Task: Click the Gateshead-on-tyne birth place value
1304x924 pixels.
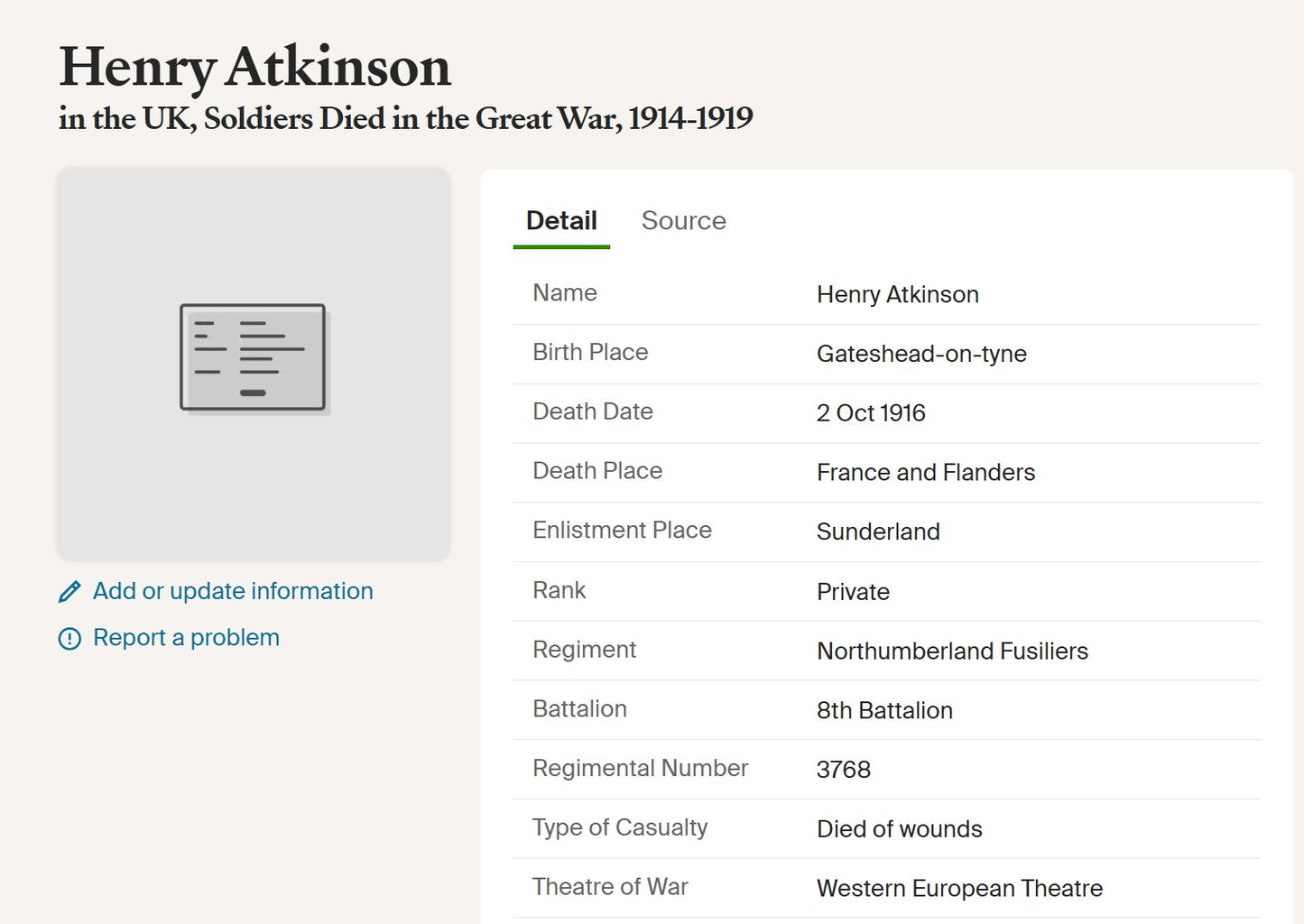Action: [x=921, y=354]
